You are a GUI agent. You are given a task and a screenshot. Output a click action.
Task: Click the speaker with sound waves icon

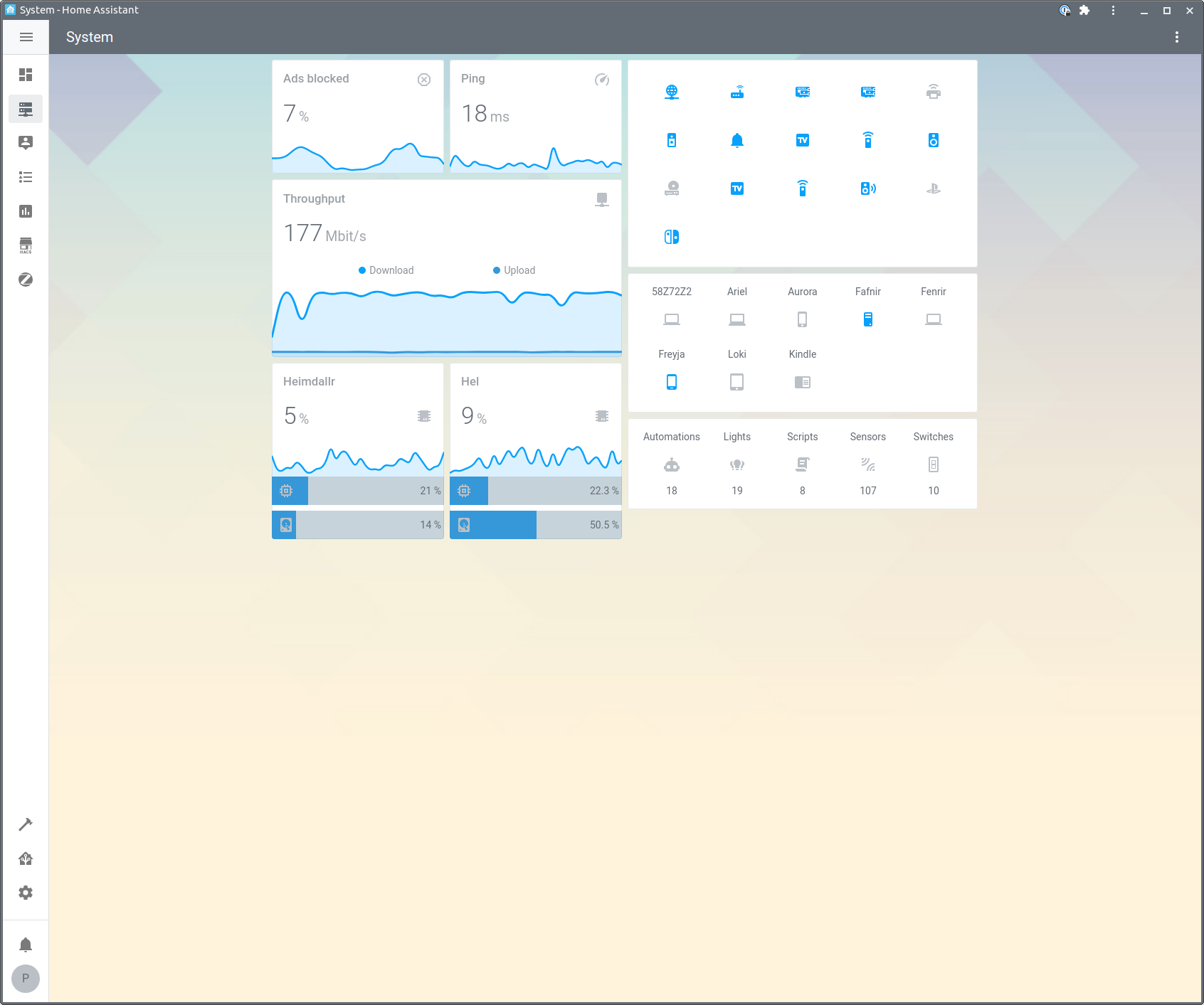point(868,188)
